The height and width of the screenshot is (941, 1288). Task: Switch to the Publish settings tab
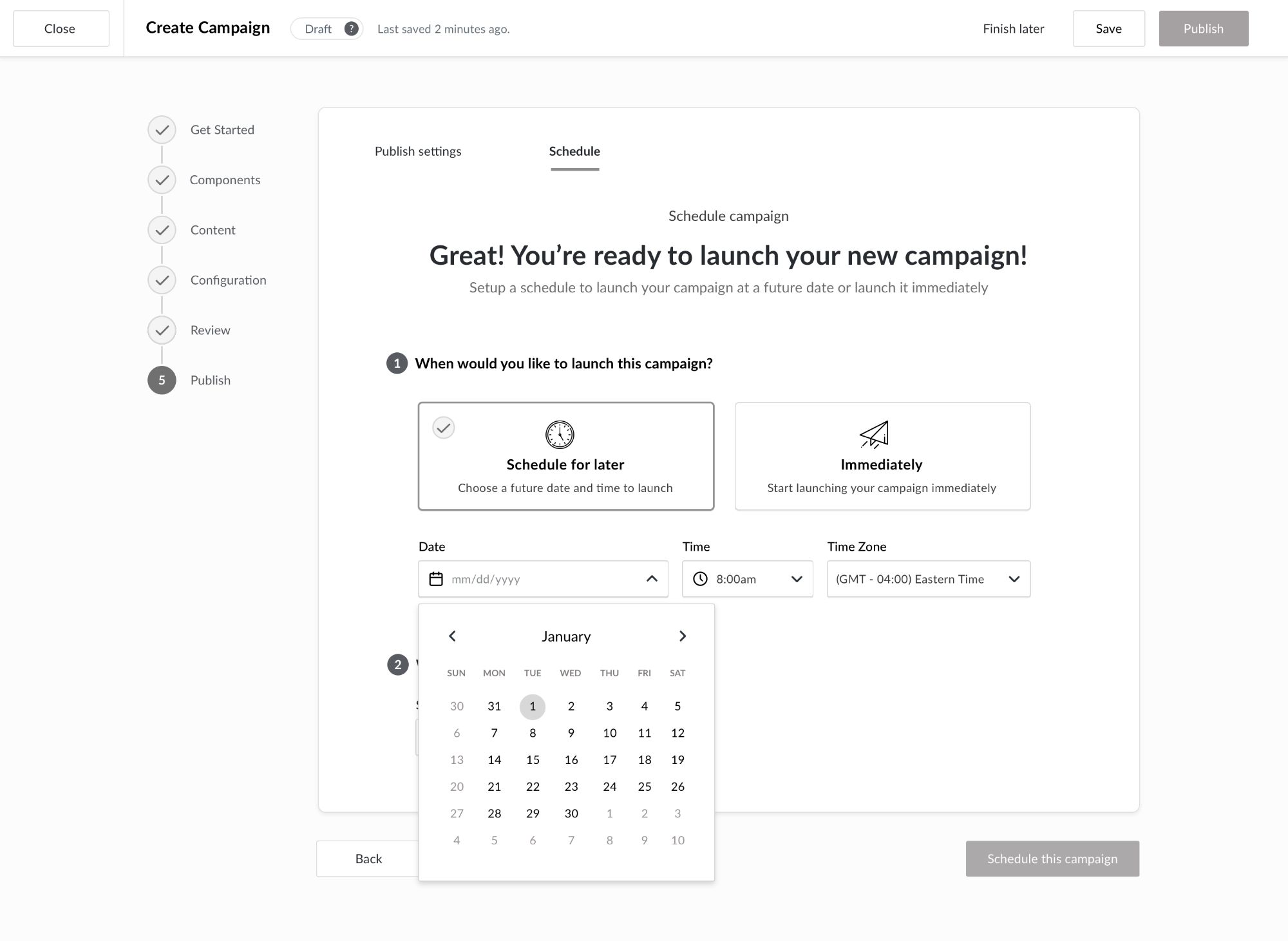click(418, 151)
